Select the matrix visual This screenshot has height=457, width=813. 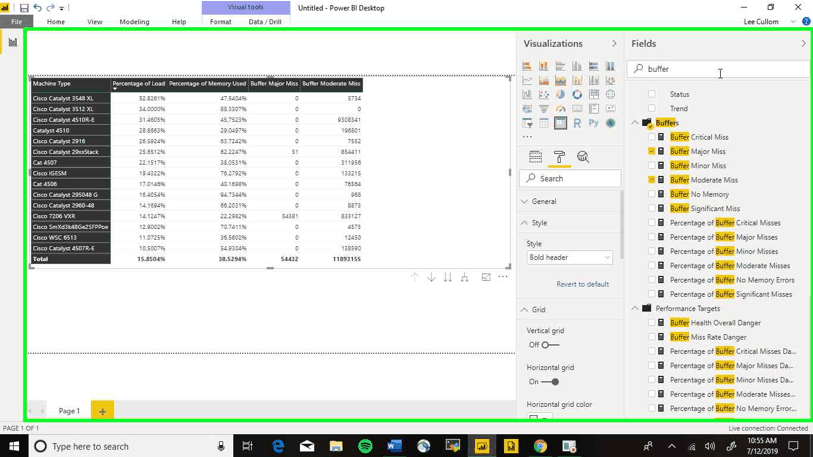tap(560, 123)
